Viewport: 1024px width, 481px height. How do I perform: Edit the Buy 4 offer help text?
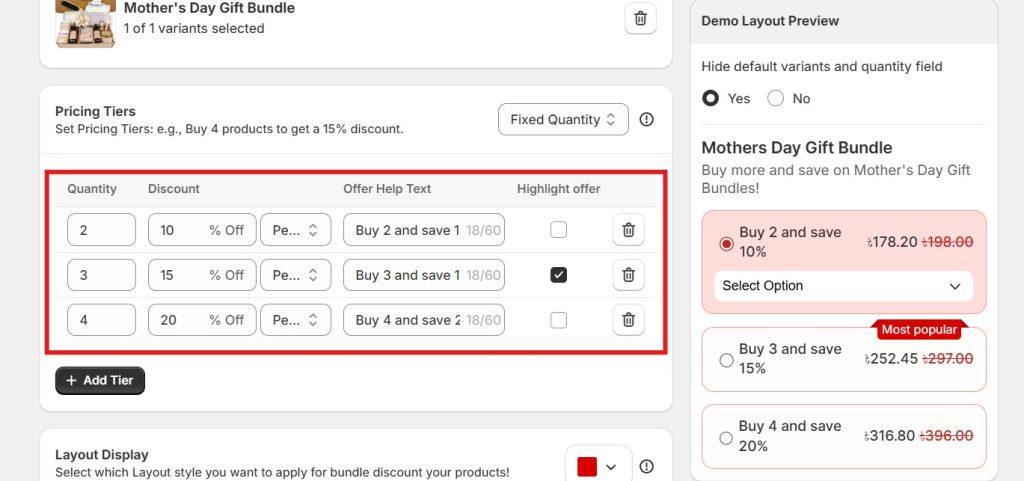pyautogui.click(x=424, y=320)
